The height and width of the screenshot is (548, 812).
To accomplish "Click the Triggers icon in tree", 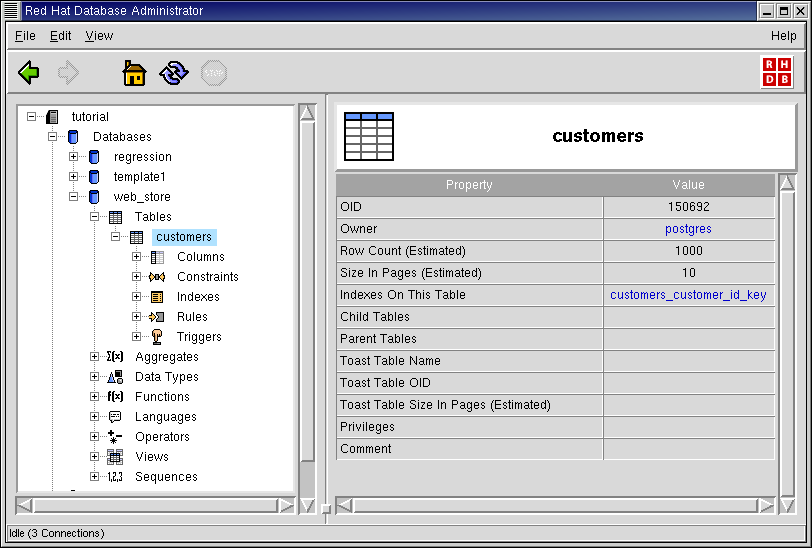I will click(x=157, y=337).
